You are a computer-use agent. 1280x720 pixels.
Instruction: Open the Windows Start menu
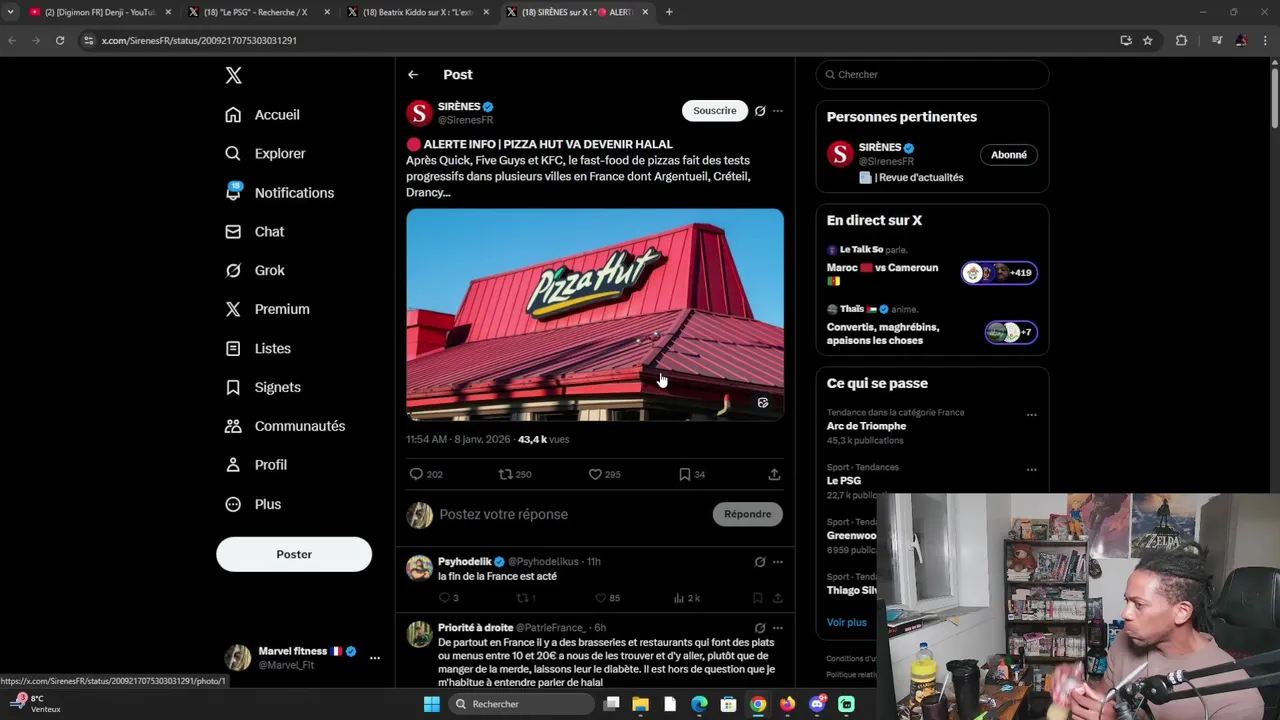tap(432, 704)
